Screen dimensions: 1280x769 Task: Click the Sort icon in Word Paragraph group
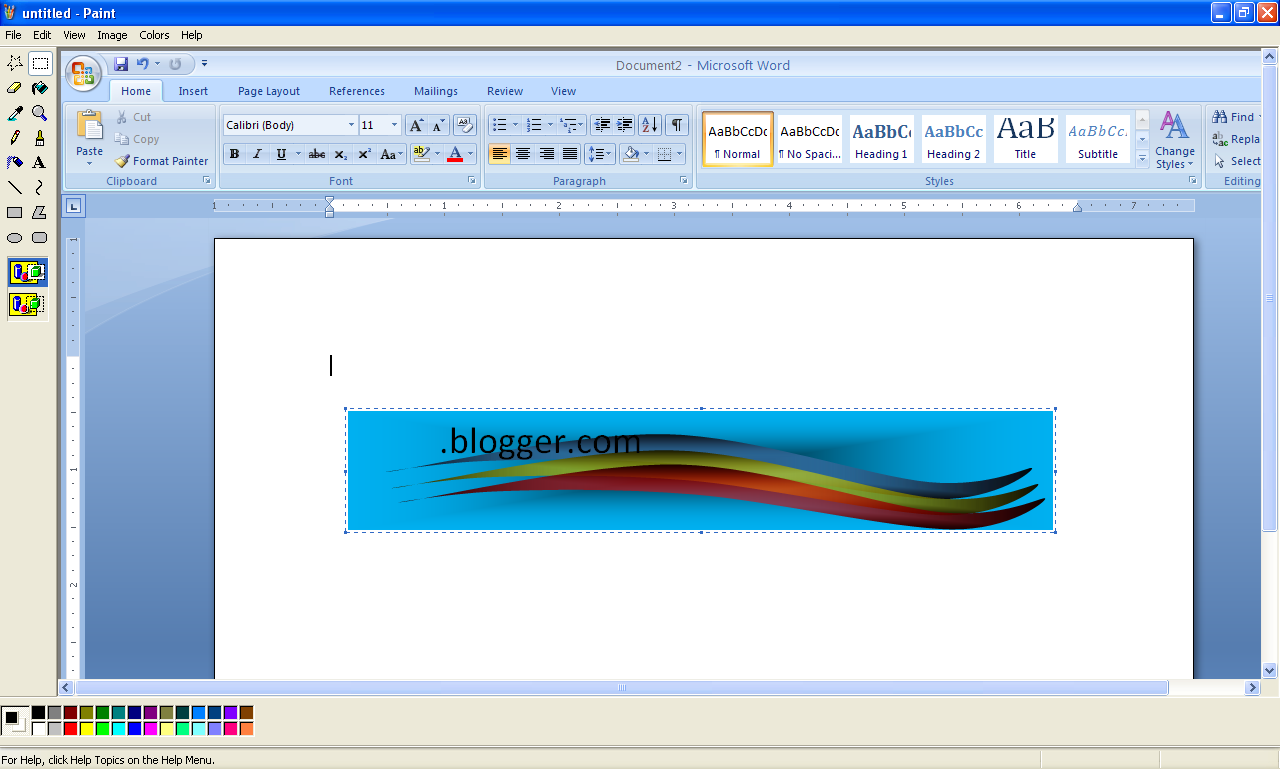coord(650,125)
